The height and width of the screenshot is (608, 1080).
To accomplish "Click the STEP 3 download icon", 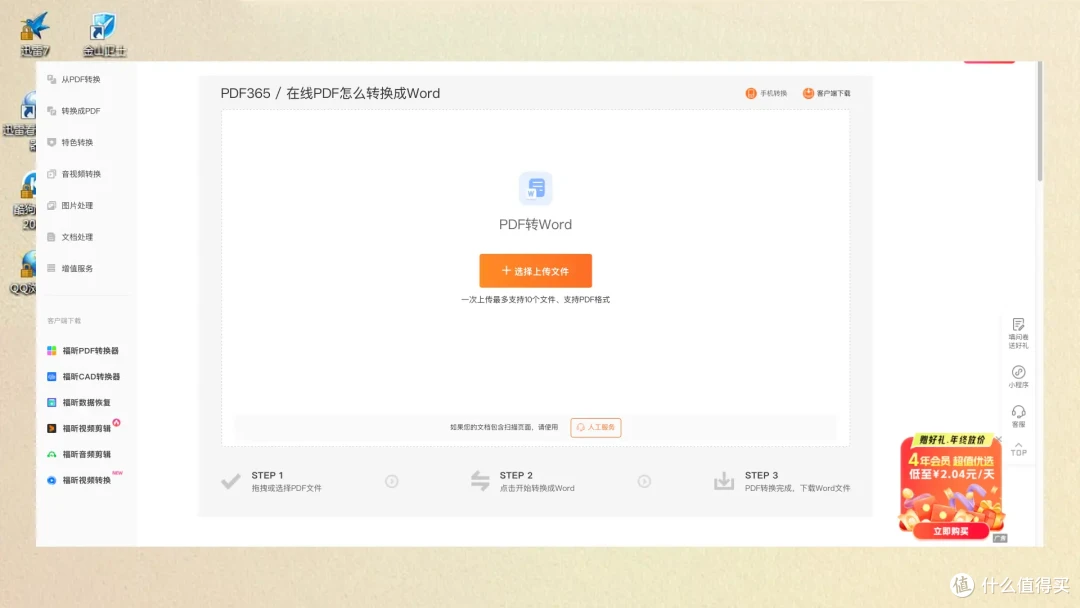I will pyautogui.click(x=724, y=481).
